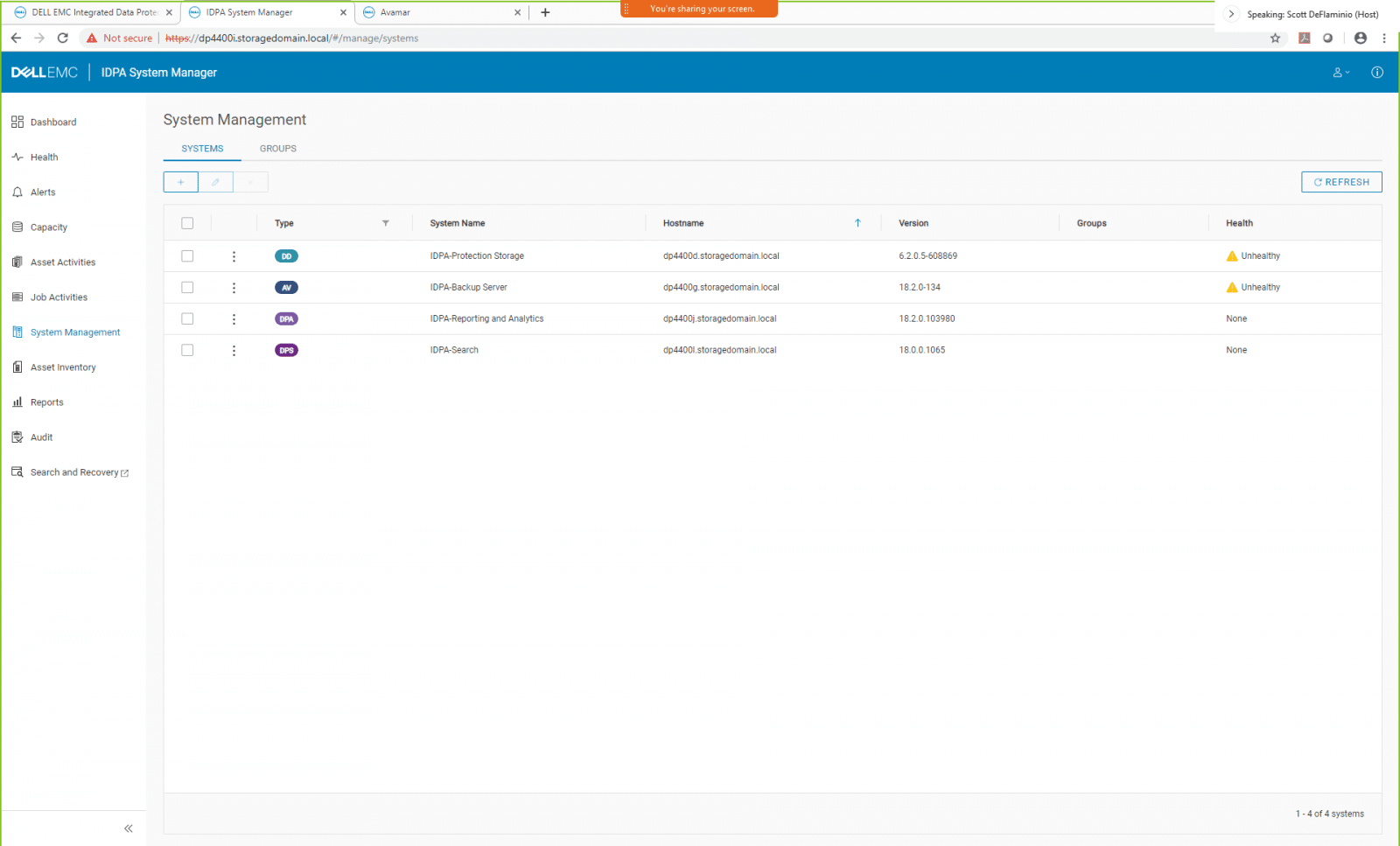Screen dimensions: 1400x846
Task: Click the Groups column header
Action: (x=1091, y=223)
